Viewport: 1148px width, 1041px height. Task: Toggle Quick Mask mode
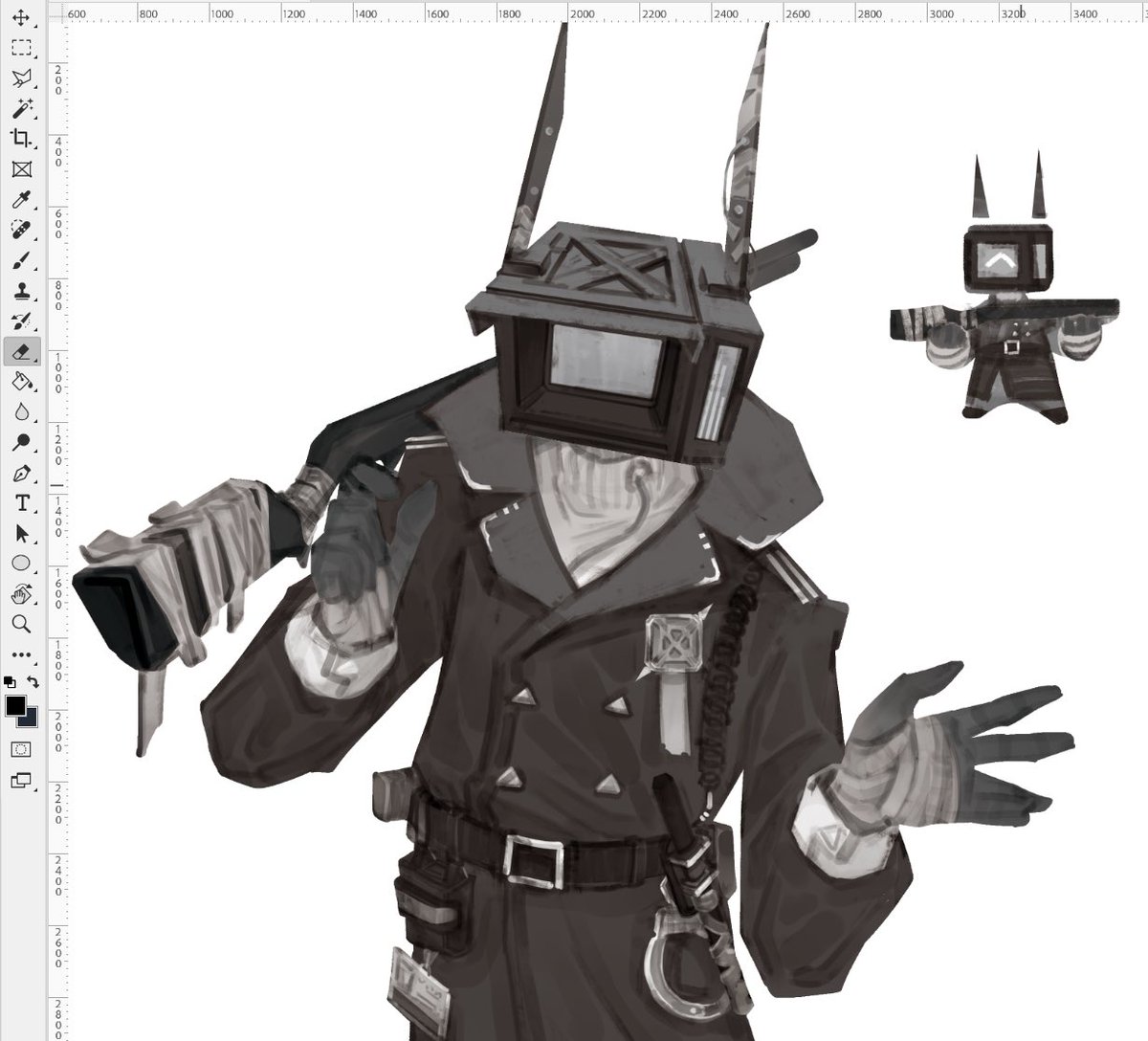tap(21, 749)
